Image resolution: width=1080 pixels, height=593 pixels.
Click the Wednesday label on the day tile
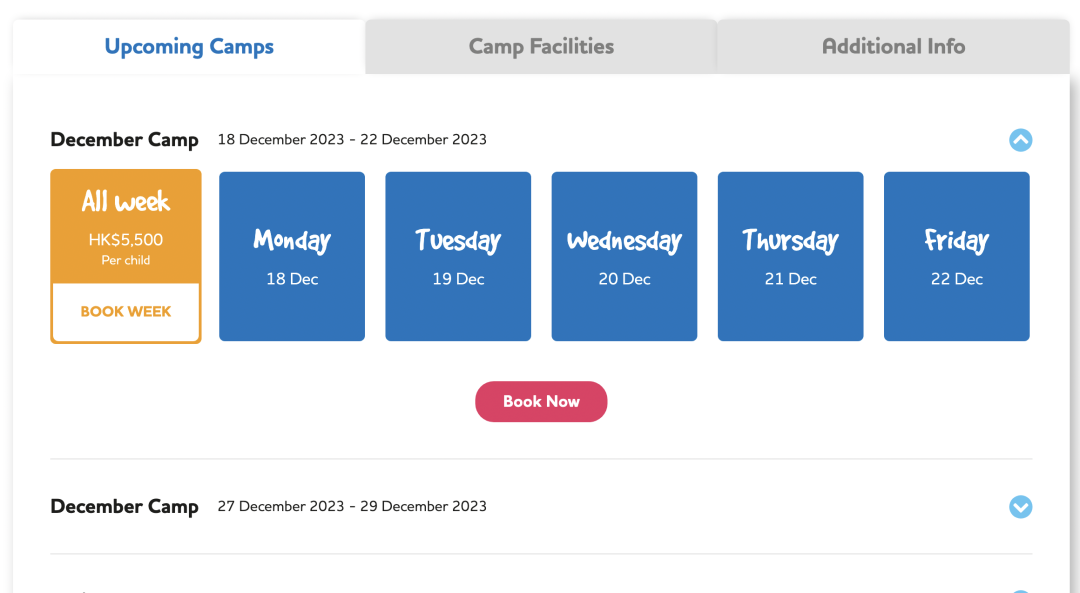coord(624,240)
